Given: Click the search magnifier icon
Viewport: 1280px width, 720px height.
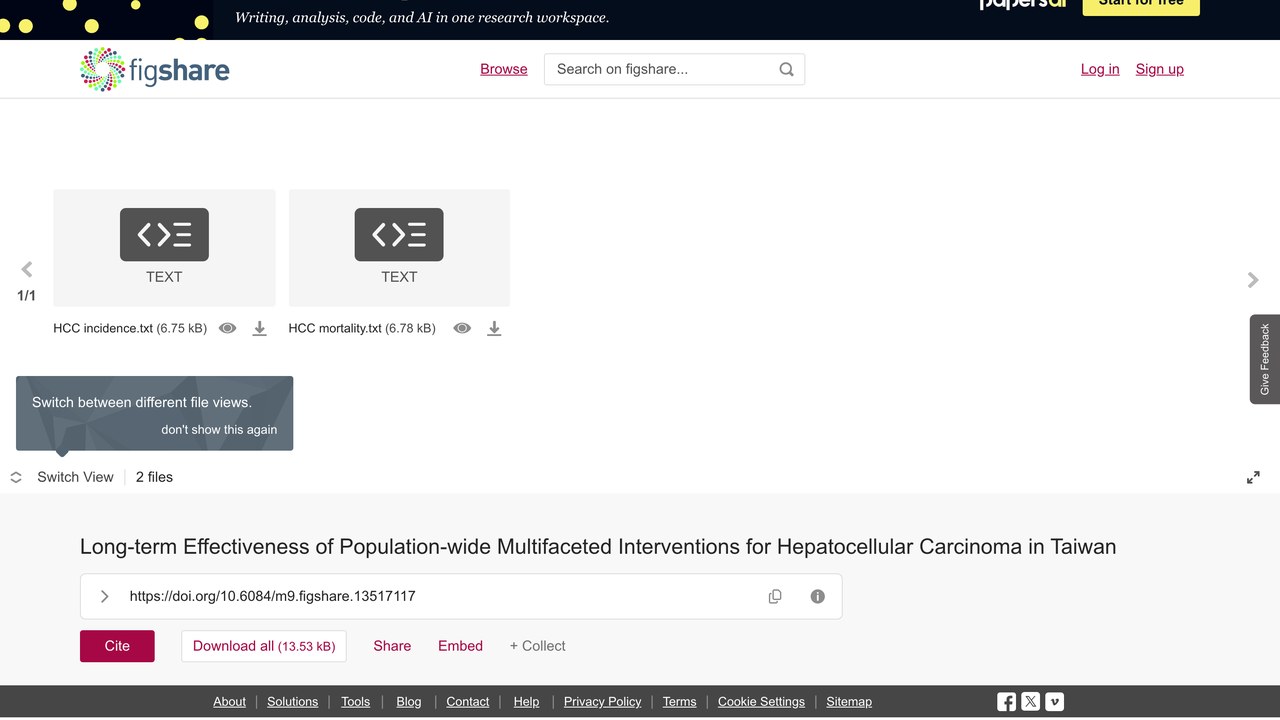Looking at the screenshot, I should [x=786, y=69].
